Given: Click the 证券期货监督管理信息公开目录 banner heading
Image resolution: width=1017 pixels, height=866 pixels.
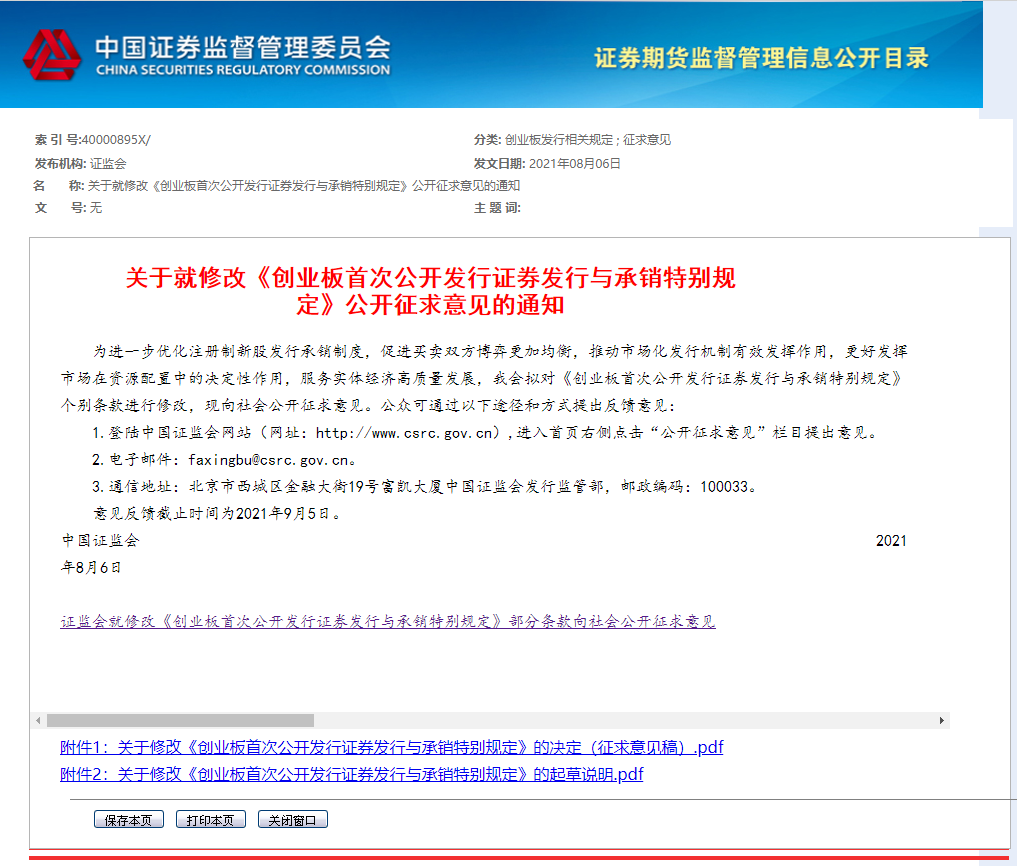Looking at the screenshot, I should (761, 58).
